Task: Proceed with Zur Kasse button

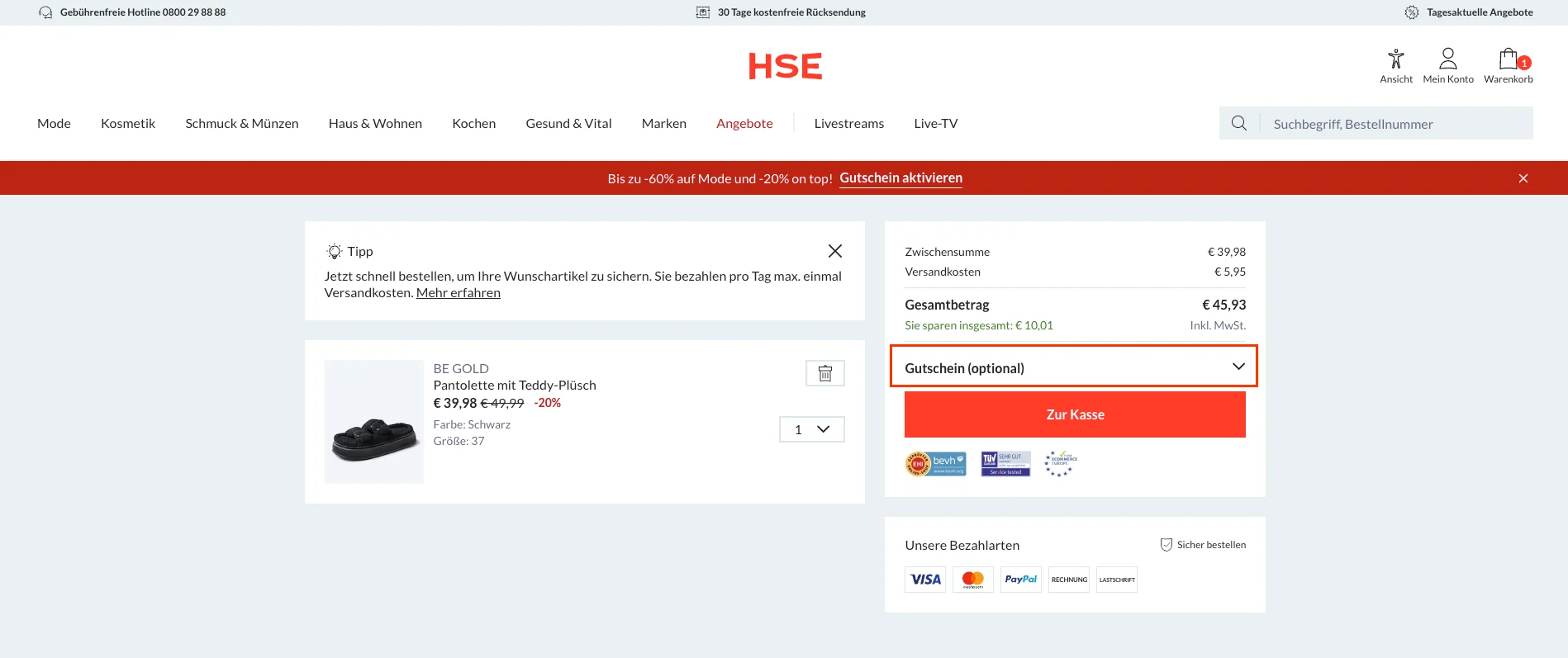Action: click(1075, 414)
